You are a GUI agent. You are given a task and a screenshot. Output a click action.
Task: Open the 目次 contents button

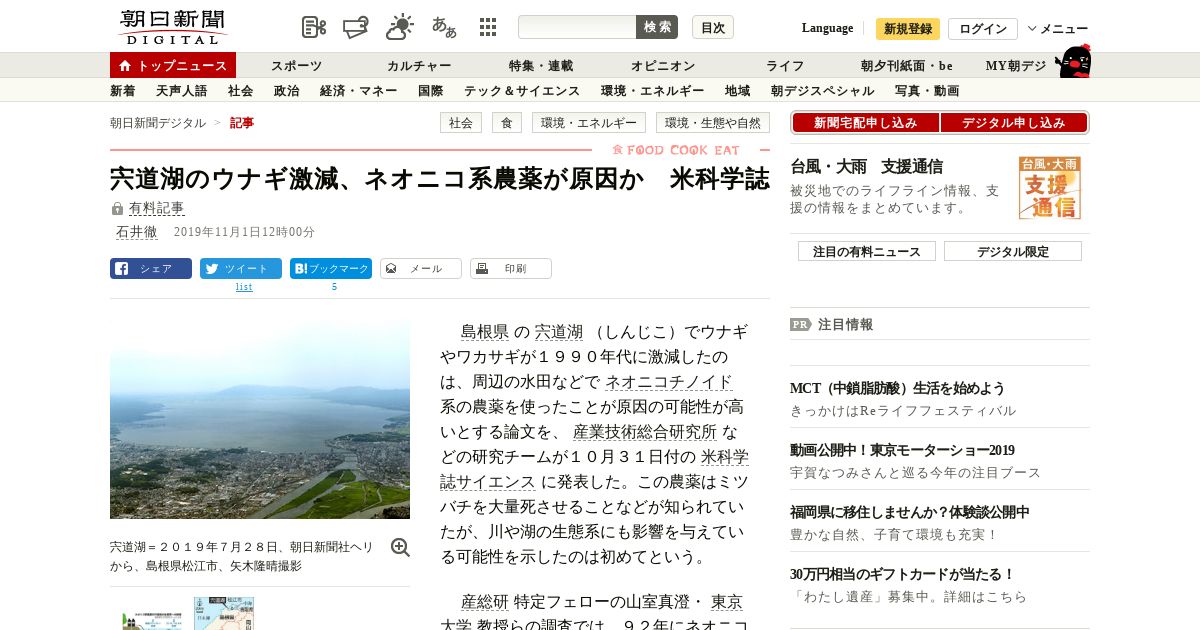coord(713,27)
